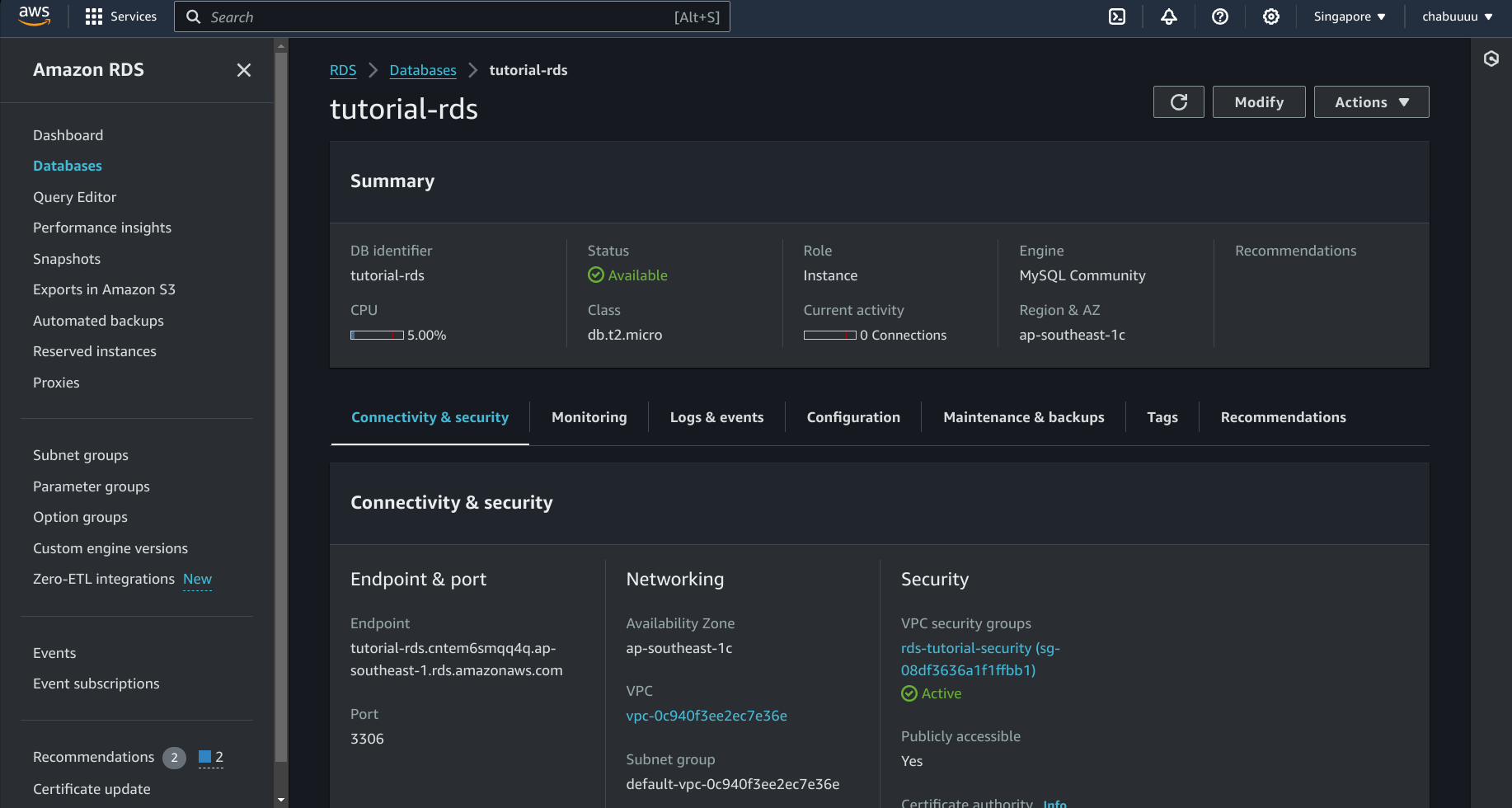This screenshot has height=808, width=1512.
Task: Open the notifications bell icon
Action: [x=1169, y=16]
